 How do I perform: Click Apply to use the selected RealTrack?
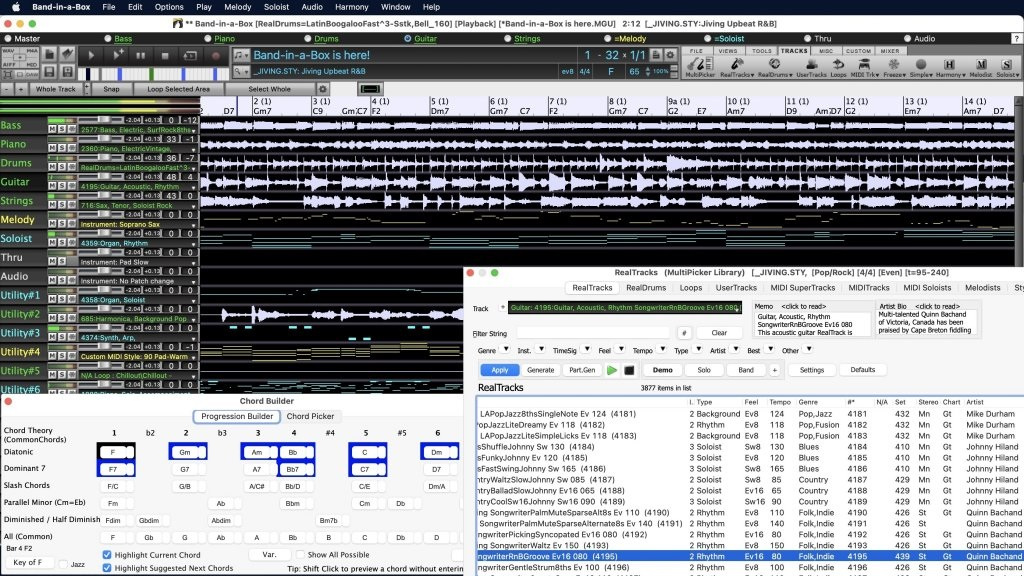500,370
